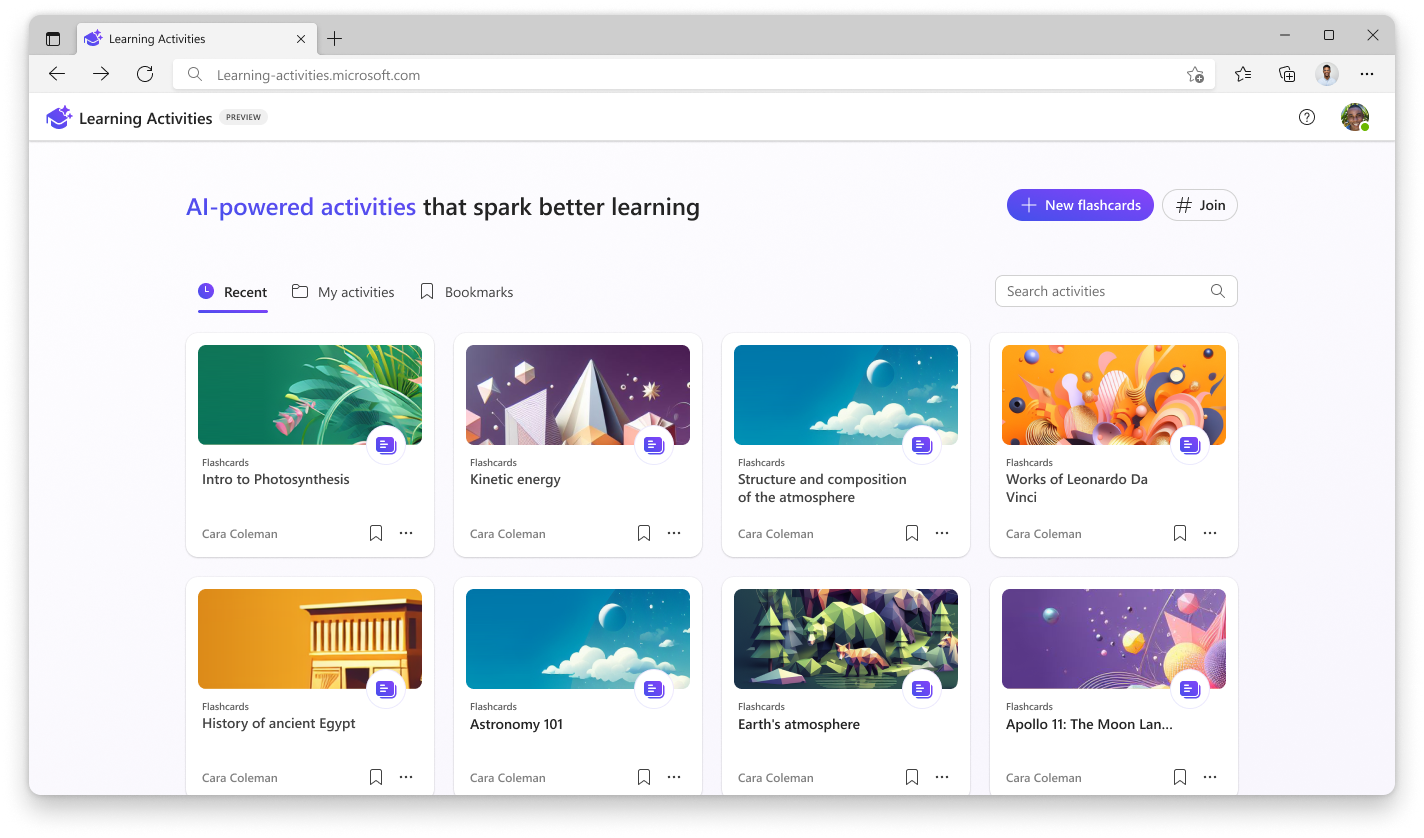This screenshot has width=1424, height=838.
Task: Open the browser Collections icon
Action: point(1286,74)
